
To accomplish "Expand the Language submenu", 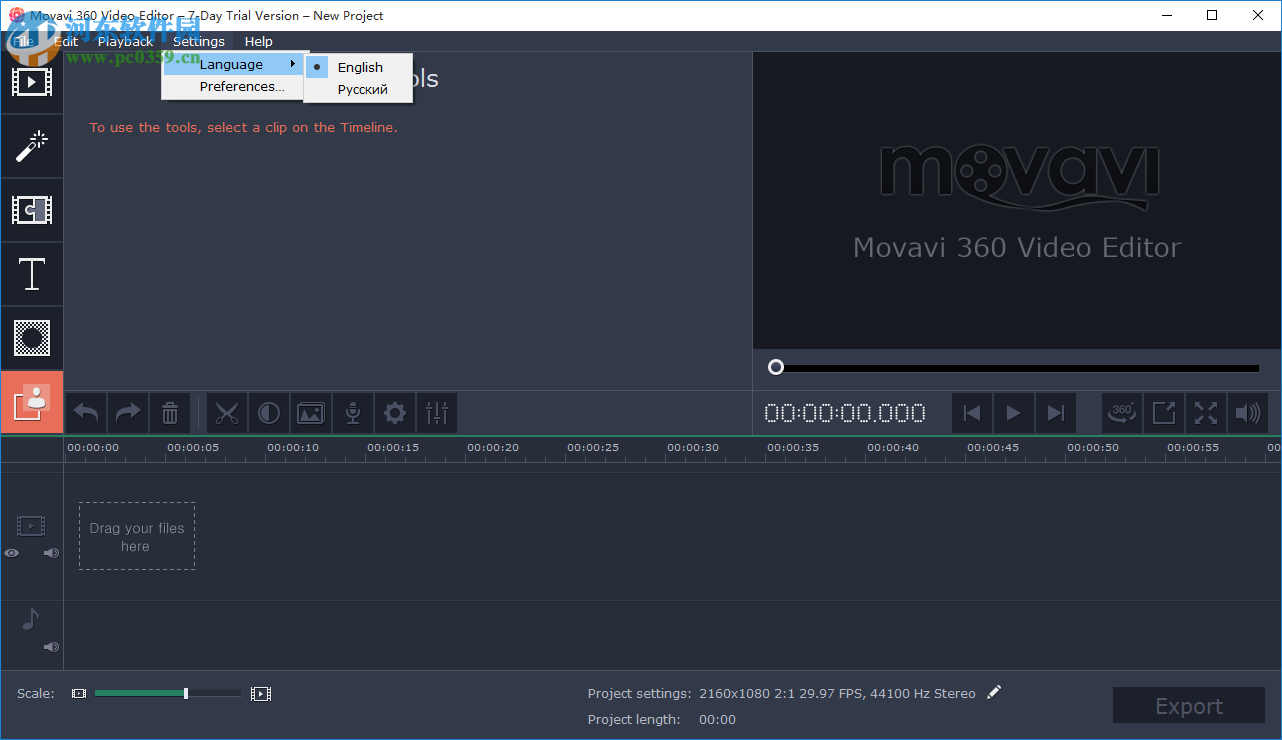I will point(233,63).
